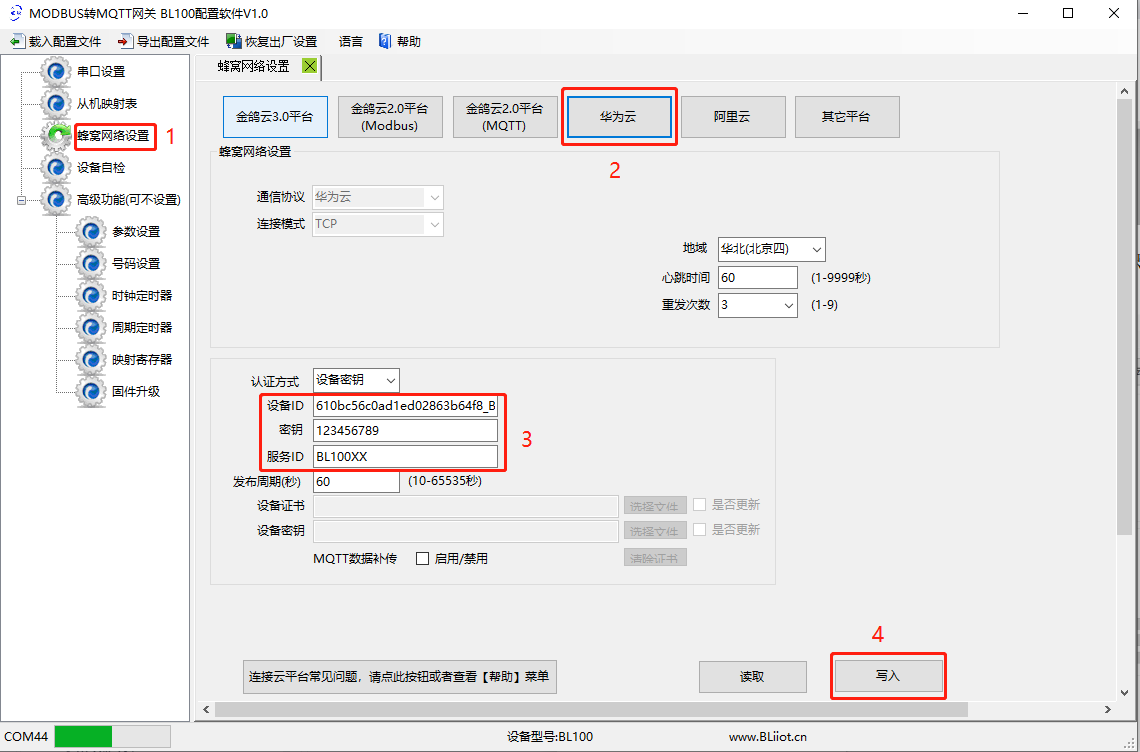Click the gear icon beside 串口设置
The height and width of the screenshot is (752, 1140).
coord(55,71)
